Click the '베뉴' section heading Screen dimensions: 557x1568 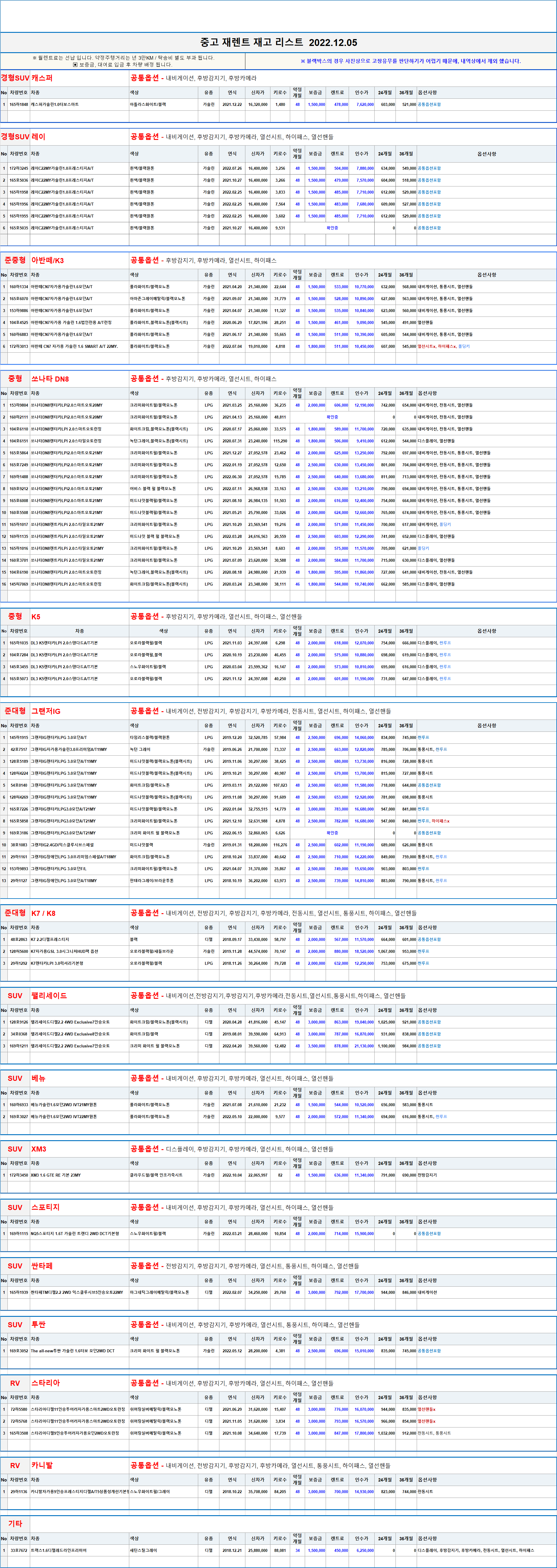point(38,1079)
